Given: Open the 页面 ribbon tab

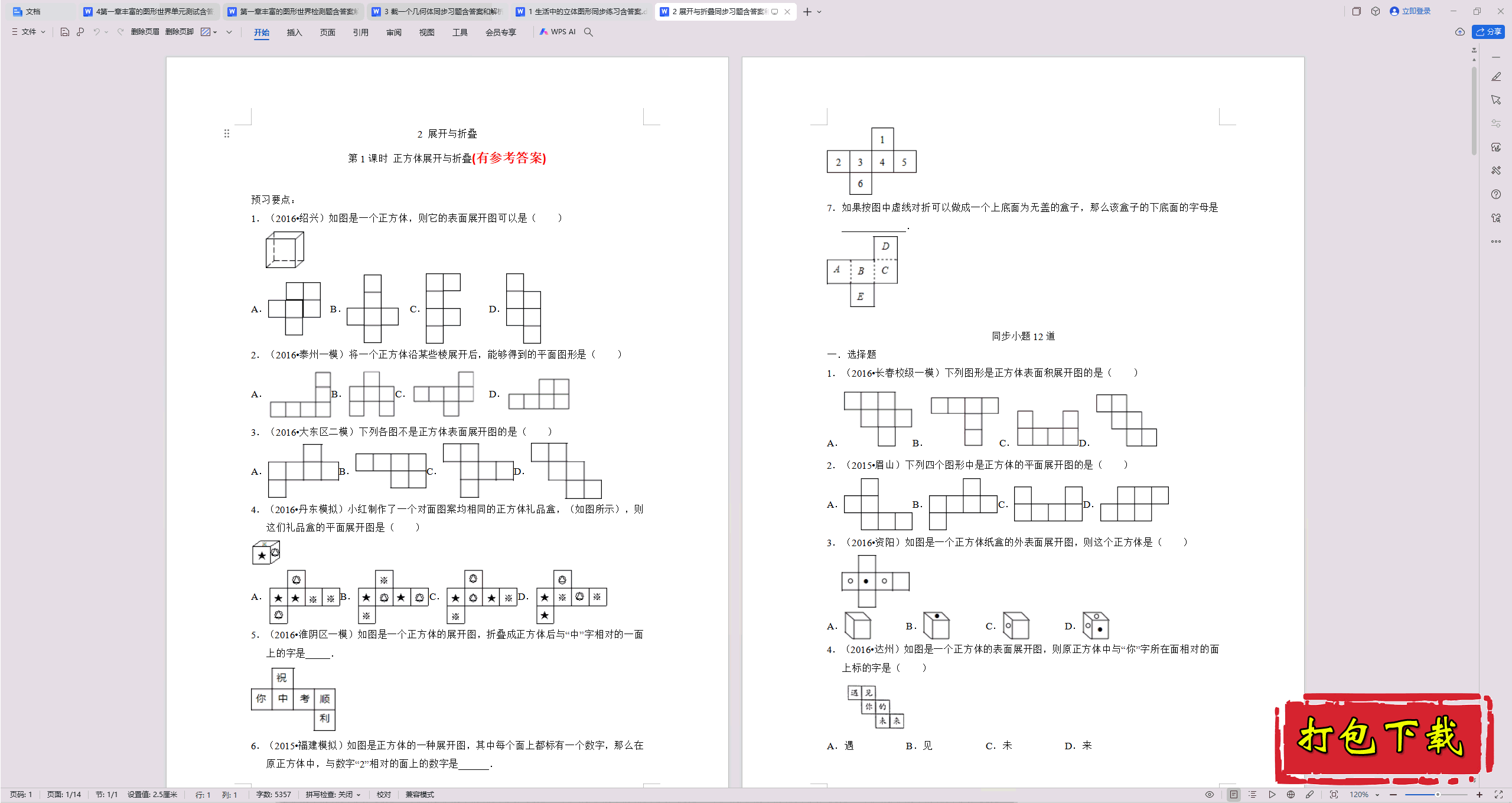Looking at the screenshot, I should pos(328,32).
